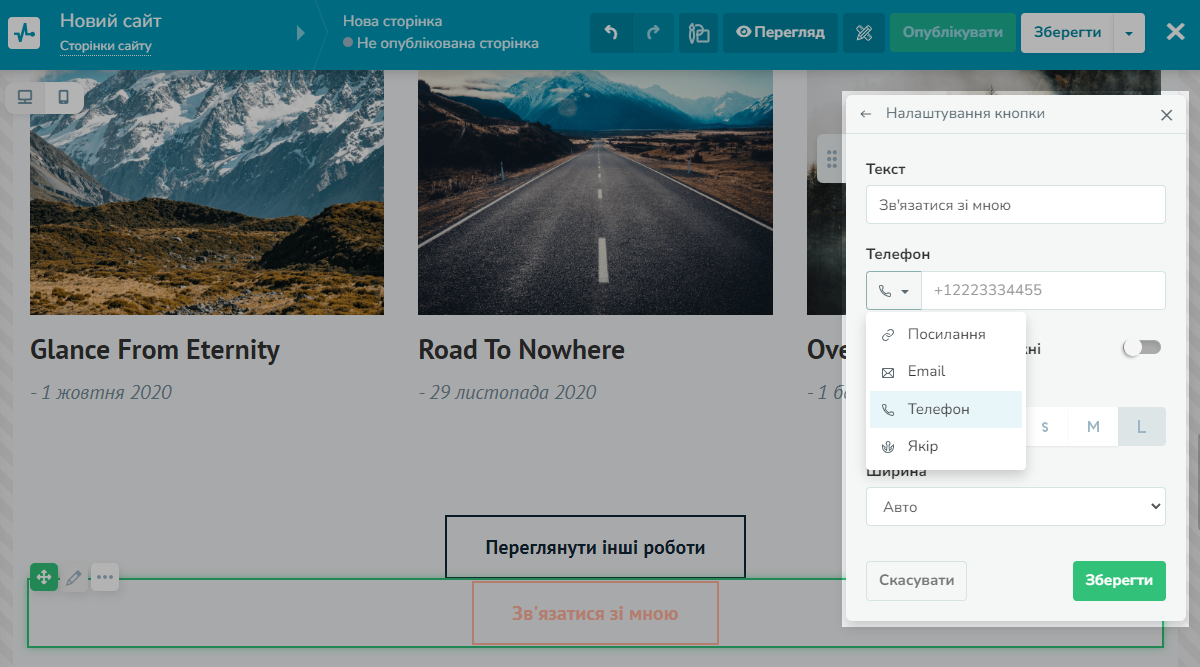This screenshot has height=667, width=1200.
Task: Choose Посилання from link type menu
Action: pos(946,334)
